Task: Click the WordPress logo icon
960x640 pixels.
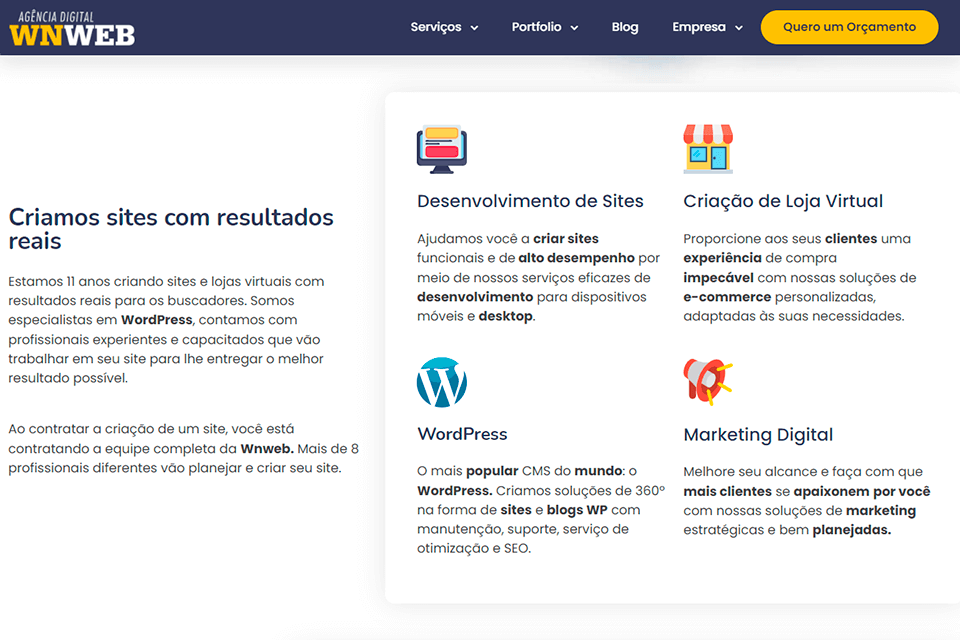Action: (x=441, y=382)
